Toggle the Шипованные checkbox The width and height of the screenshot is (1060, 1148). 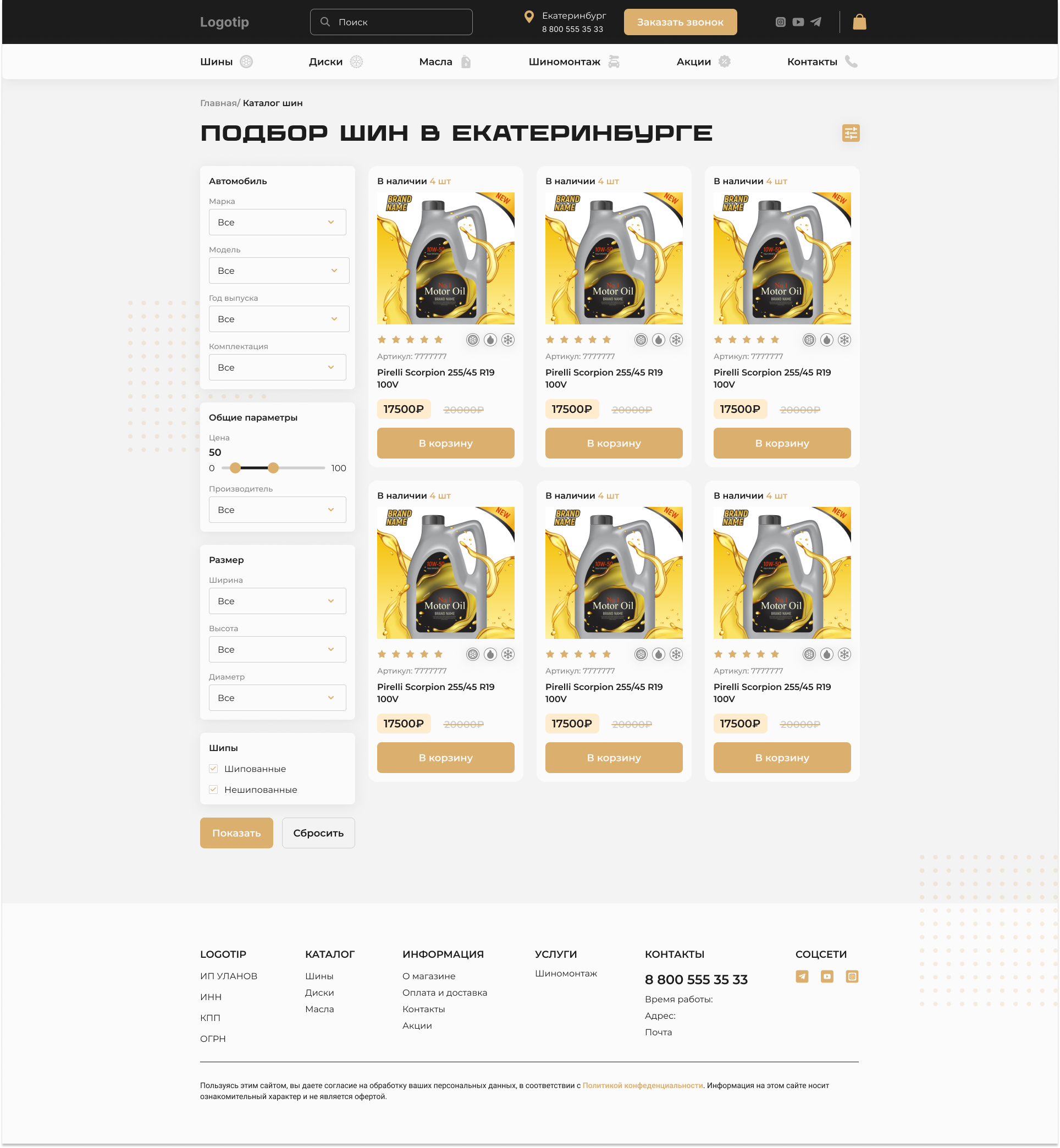point(213,769)
